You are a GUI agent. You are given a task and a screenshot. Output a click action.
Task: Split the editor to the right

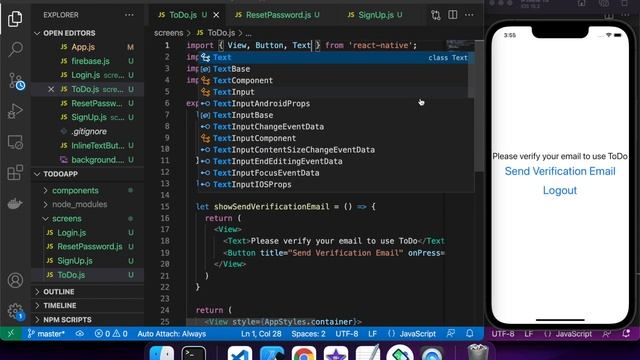coord(453,15)
